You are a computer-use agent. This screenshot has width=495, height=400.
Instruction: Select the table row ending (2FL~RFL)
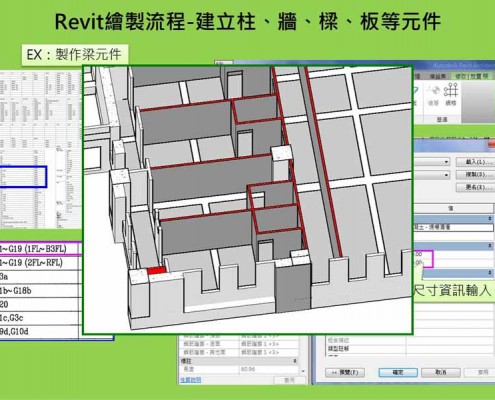[40, 263]
